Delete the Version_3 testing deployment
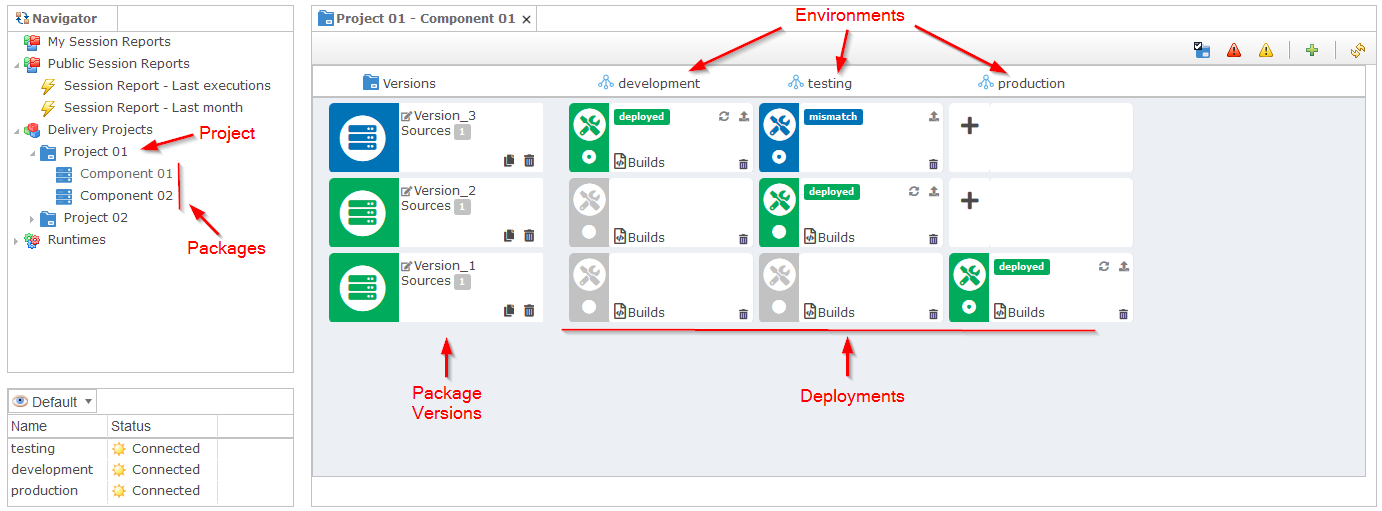Screen dimensions: 1382x511 point(933,164)
